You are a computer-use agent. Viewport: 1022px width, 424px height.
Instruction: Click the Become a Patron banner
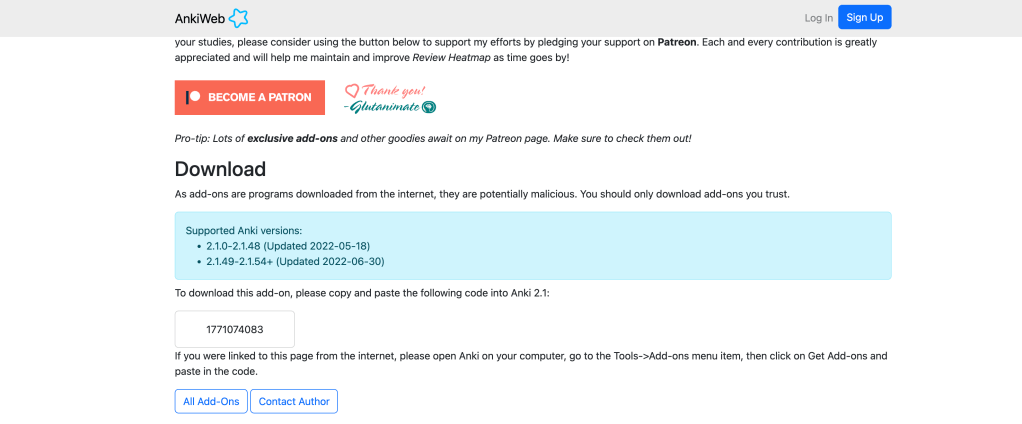(250, 97)
